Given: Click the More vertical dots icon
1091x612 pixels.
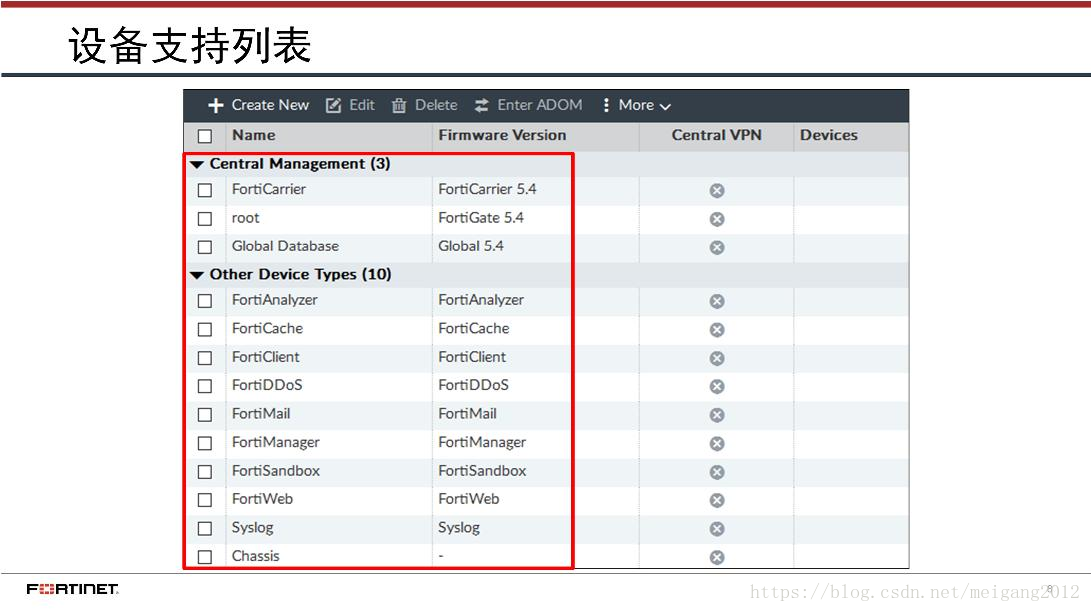Looking at the screenshot, I should (x=606, y=105).
